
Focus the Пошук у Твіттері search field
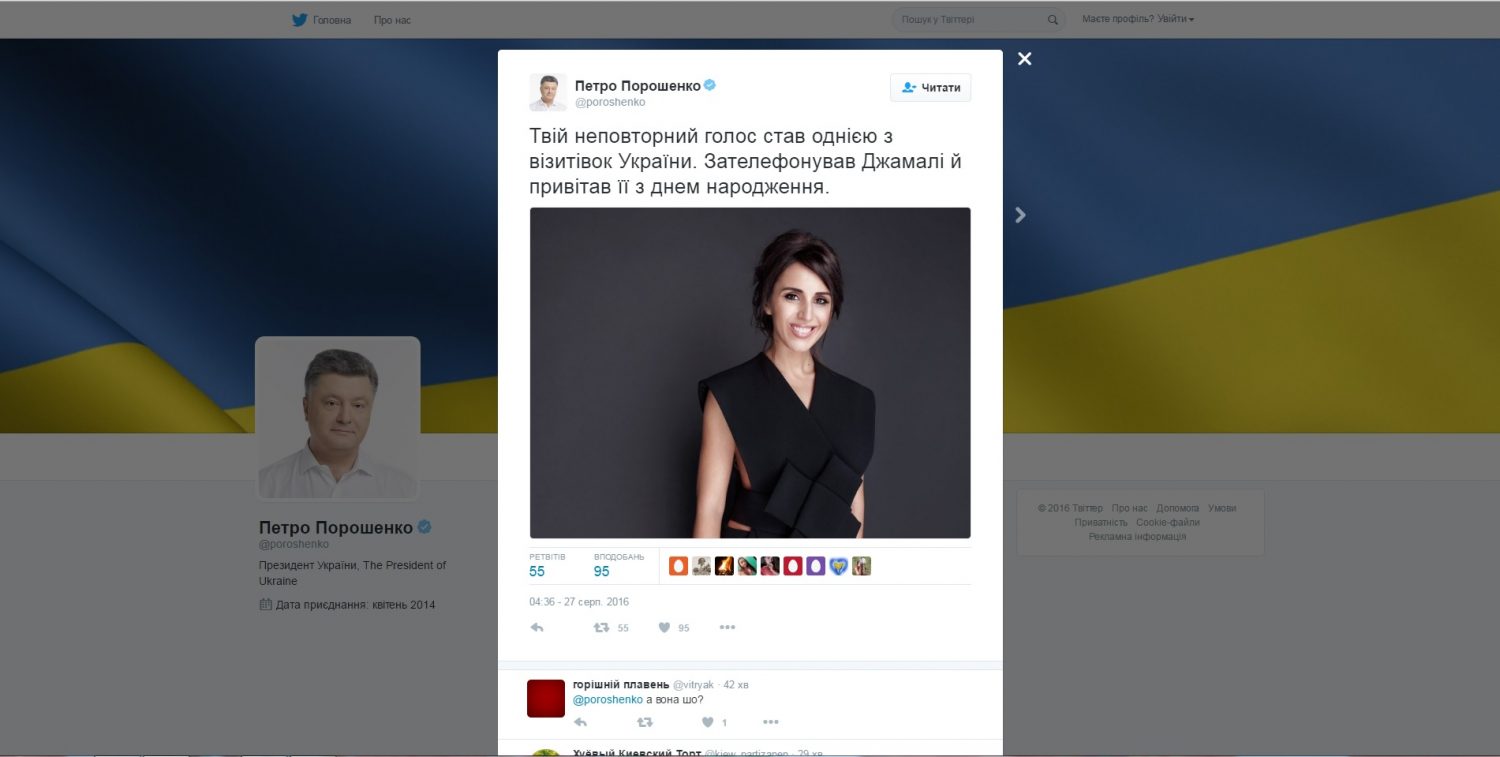(977, 19)
